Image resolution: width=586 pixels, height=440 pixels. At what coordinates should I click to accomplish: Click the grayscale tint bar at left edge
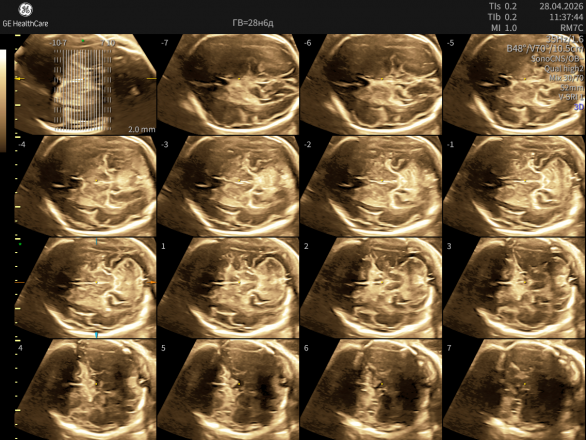coord(3,101)
